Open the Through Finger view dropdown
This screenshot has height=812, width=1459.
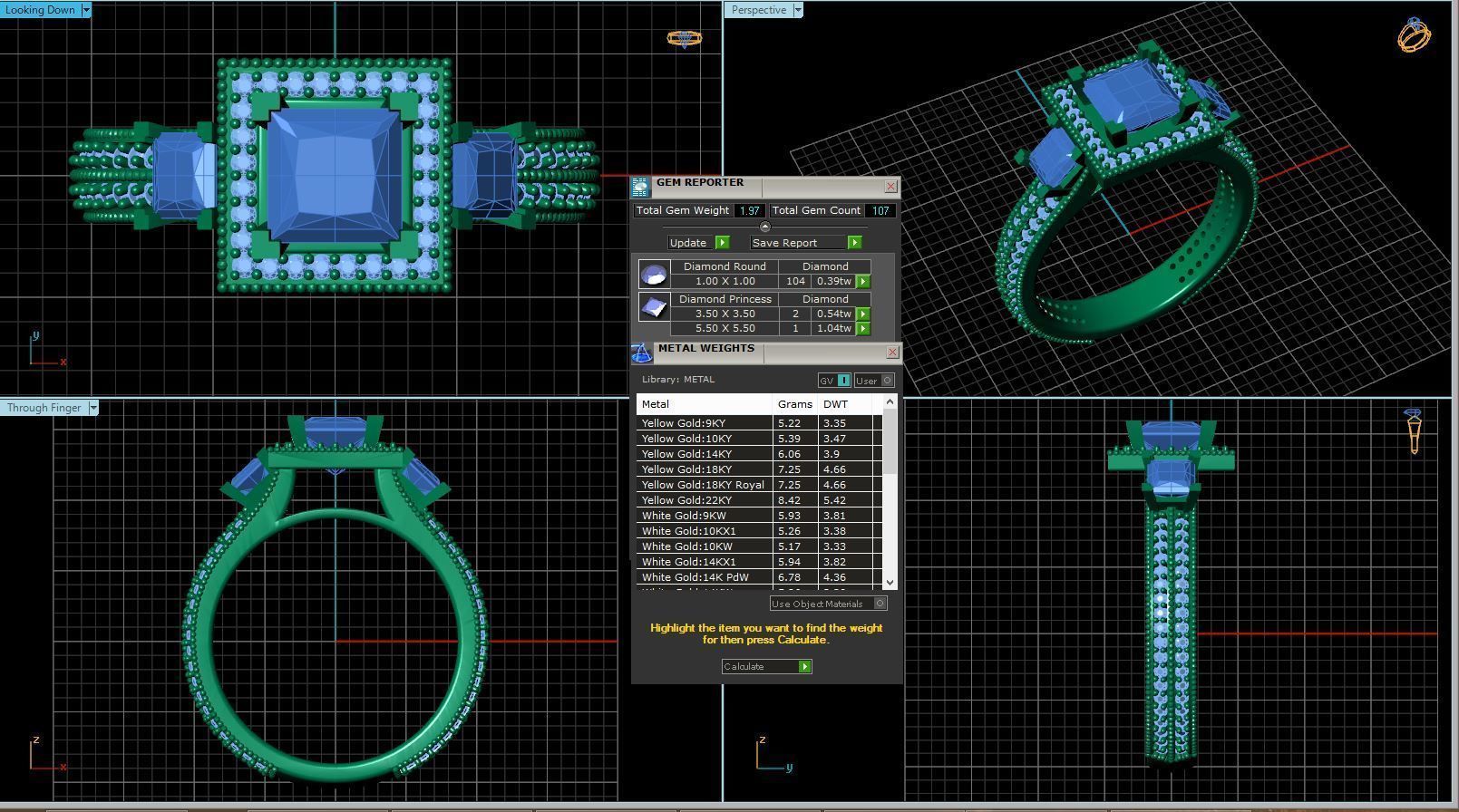click(x=92, y=408)
